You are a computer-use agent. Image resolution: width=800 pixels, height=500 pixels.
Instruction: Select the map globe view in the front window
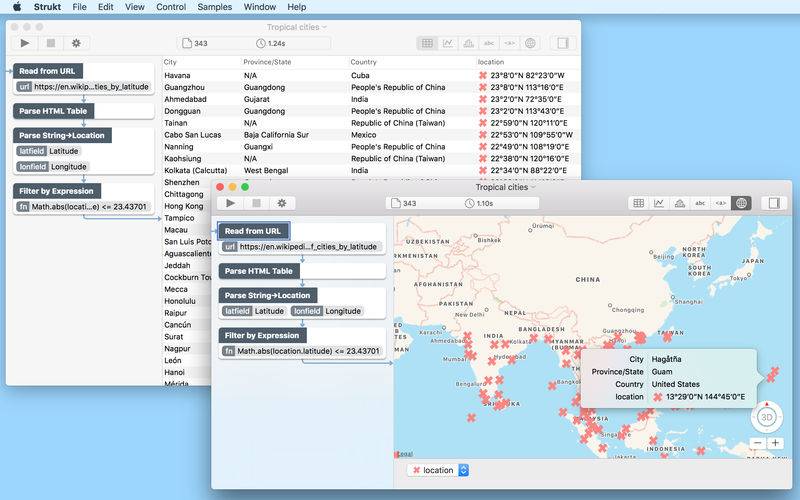pos(741,203)
